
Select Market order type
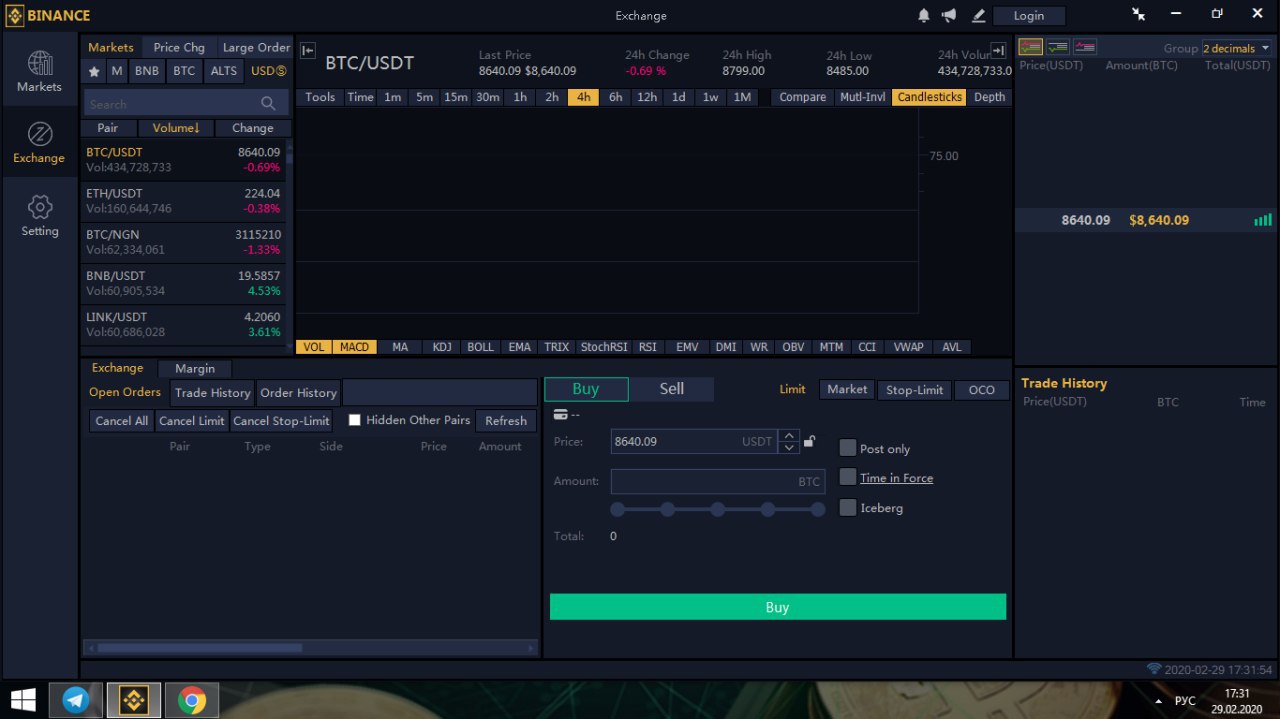[x=847, y=389]
